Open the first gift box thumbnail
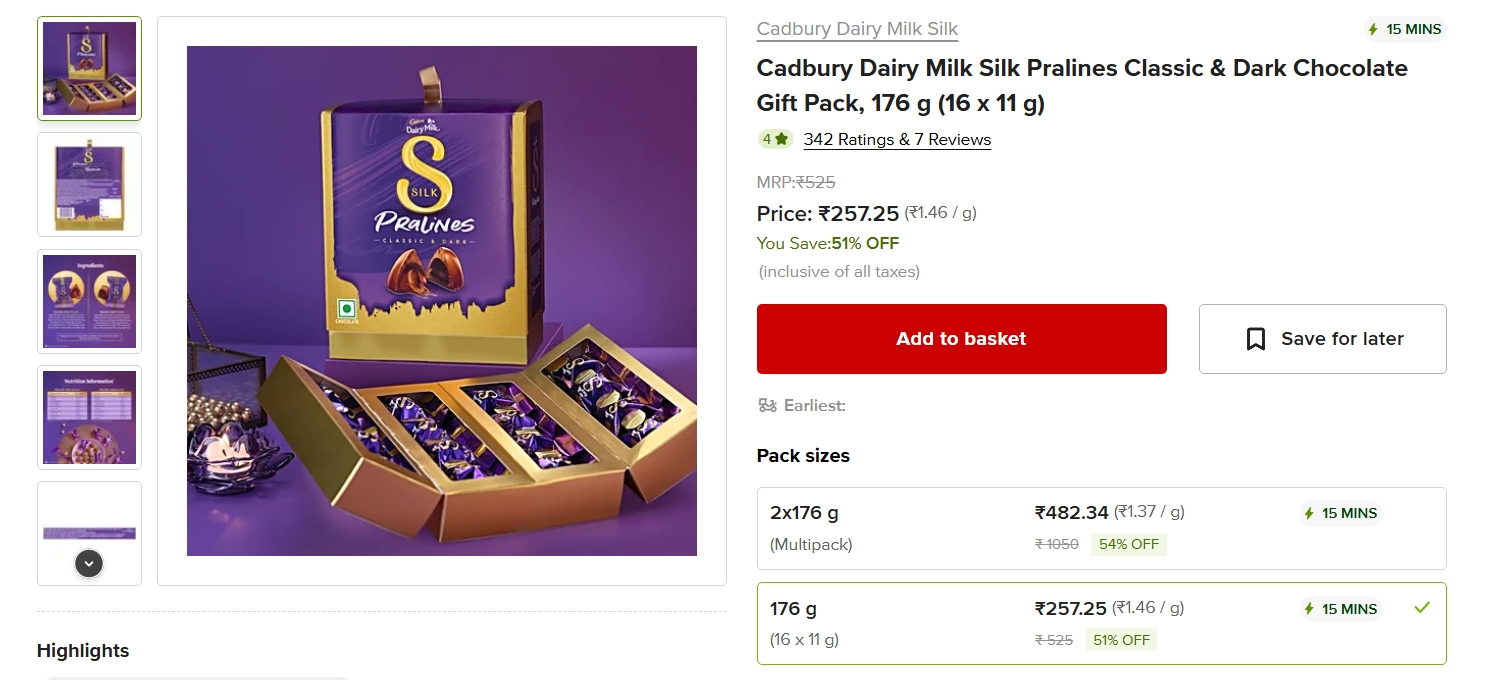The image size is (1487, 680). (89, 68)
